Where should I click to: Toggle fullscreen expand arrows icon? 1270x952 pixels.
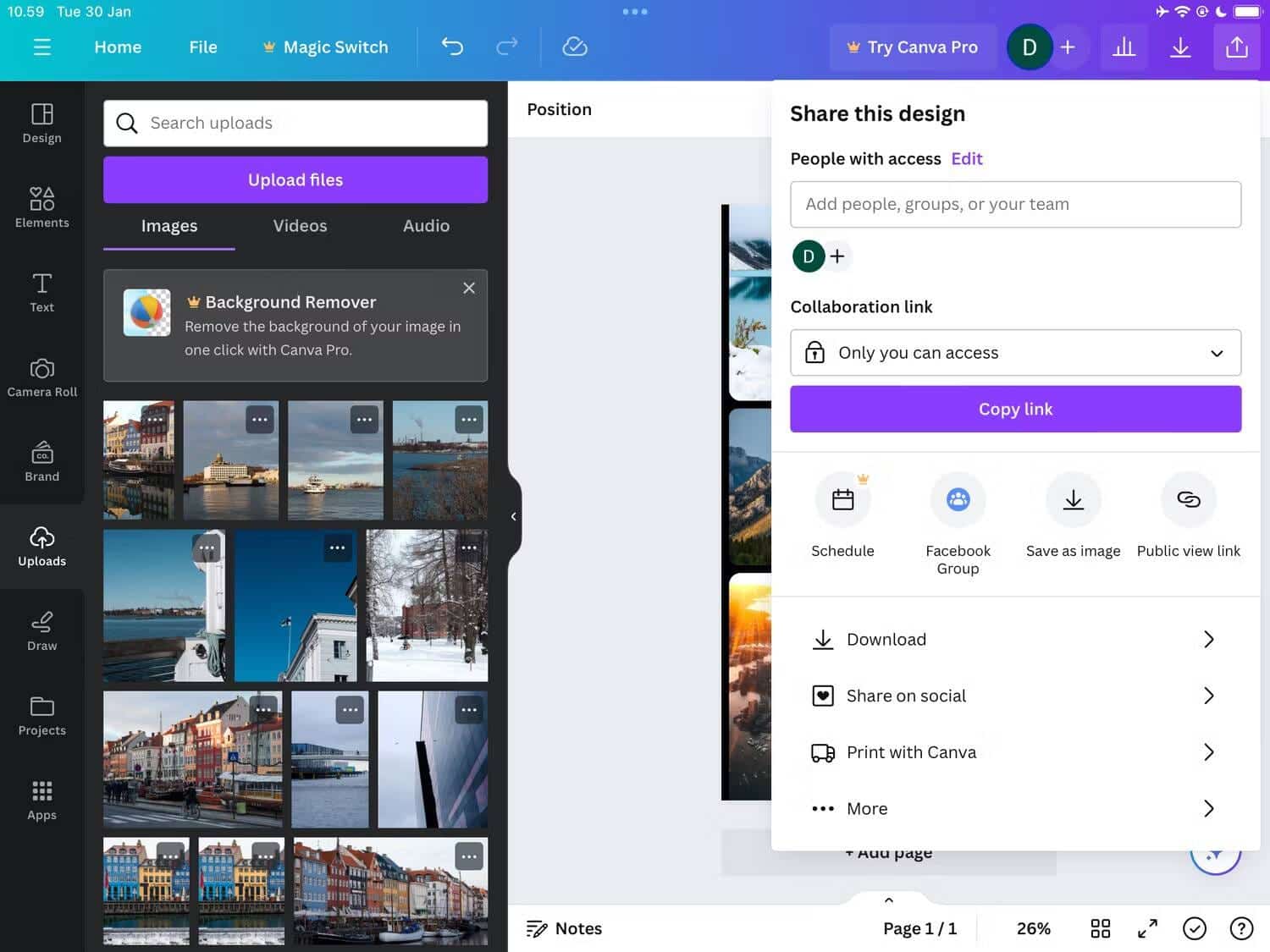[1147, 929]
